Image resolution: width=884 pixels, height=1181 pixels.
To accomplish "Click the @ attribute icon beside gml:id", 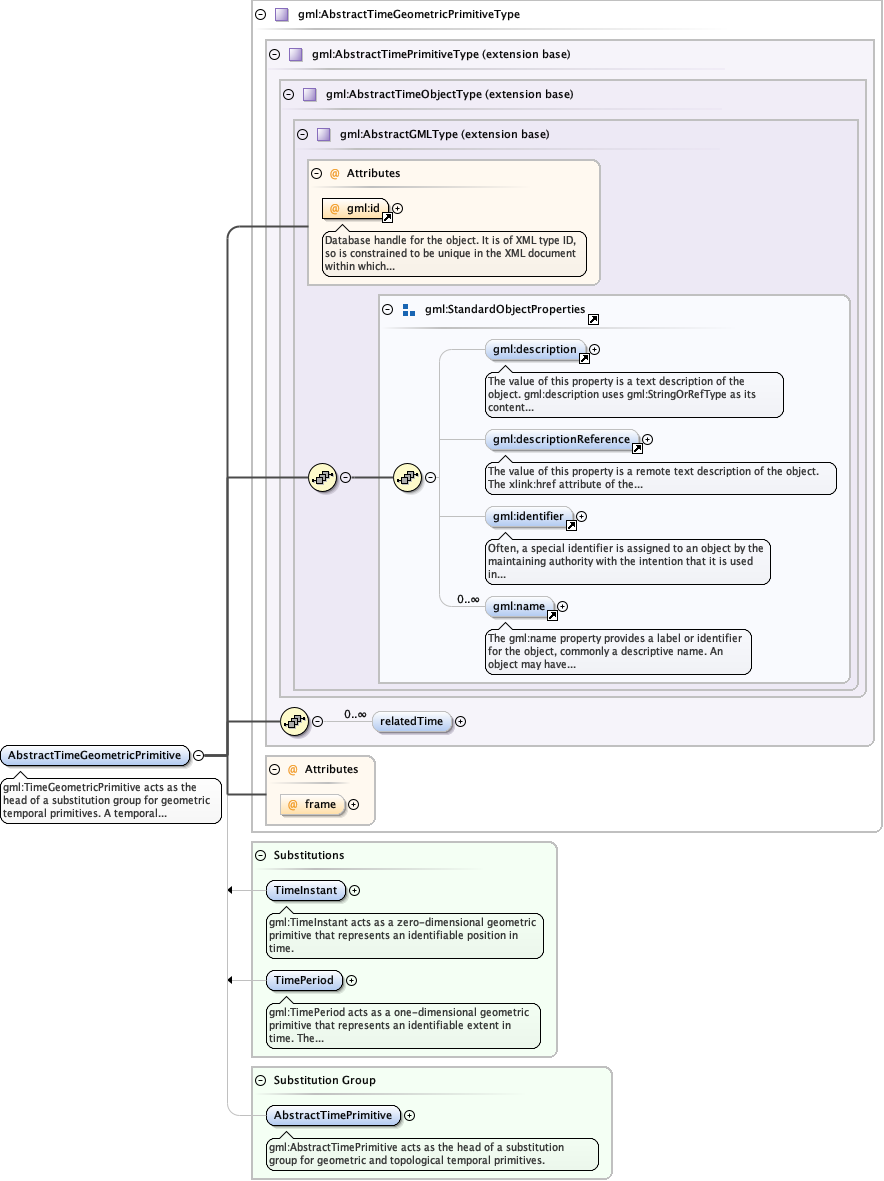I will 333,209.
